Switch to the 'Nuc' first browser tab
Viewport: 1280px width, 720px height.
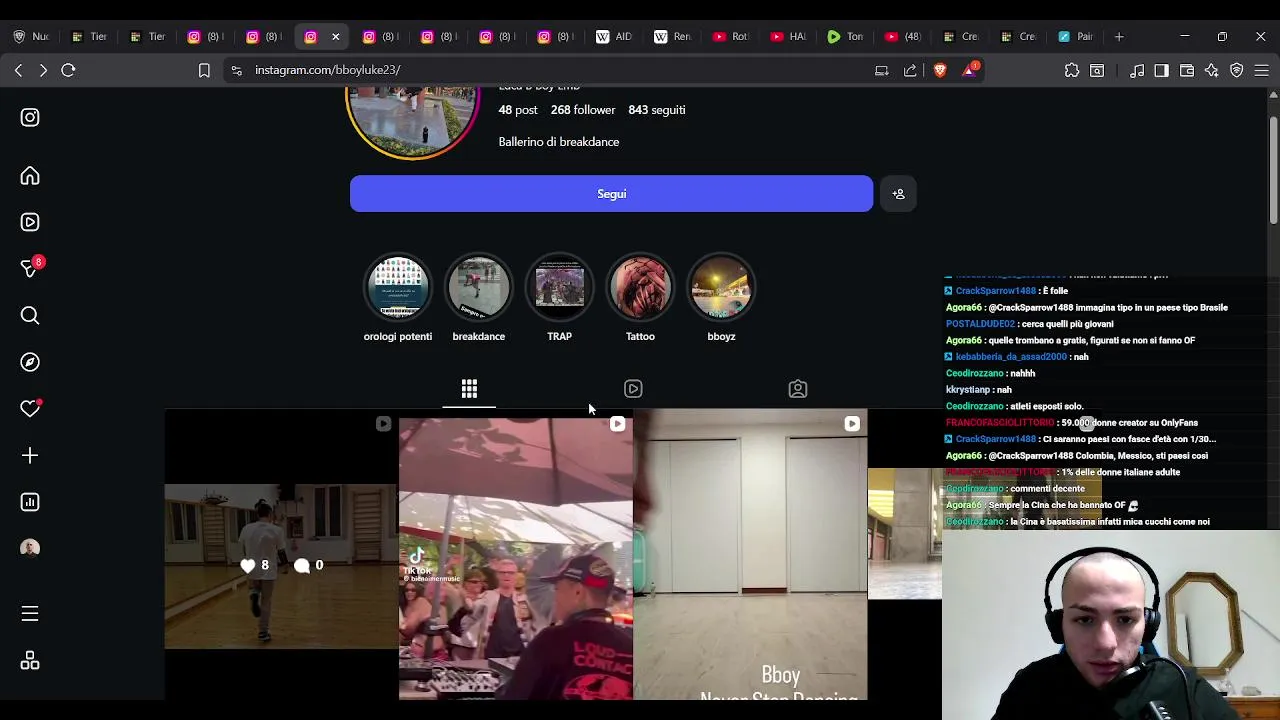31,37
